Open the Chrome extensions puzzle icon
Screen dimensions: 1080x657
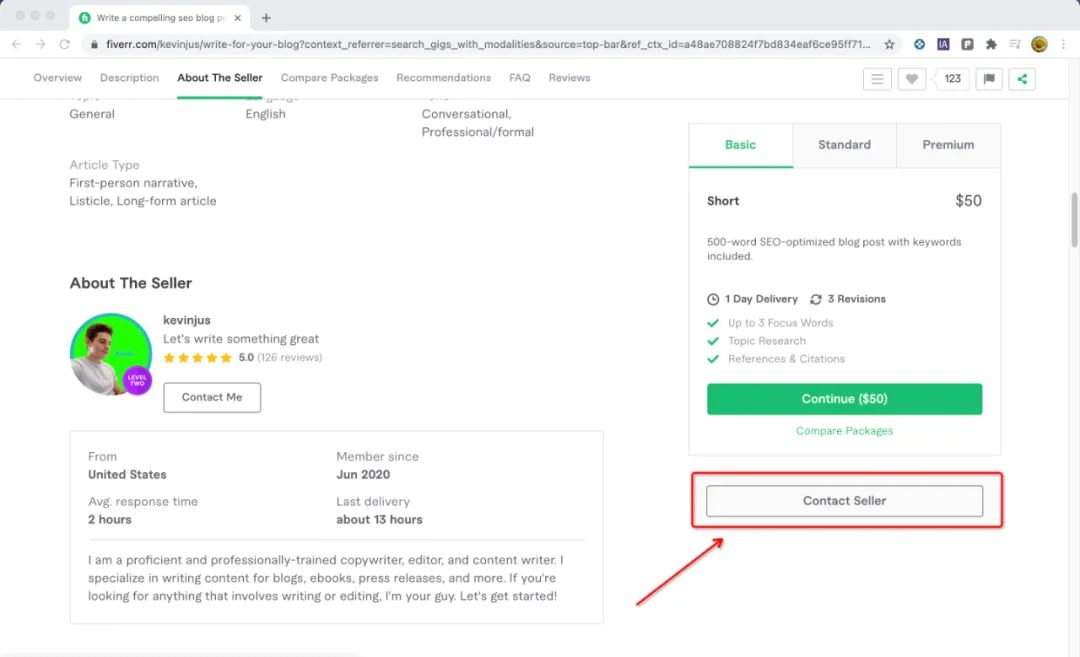click(991, 44)
